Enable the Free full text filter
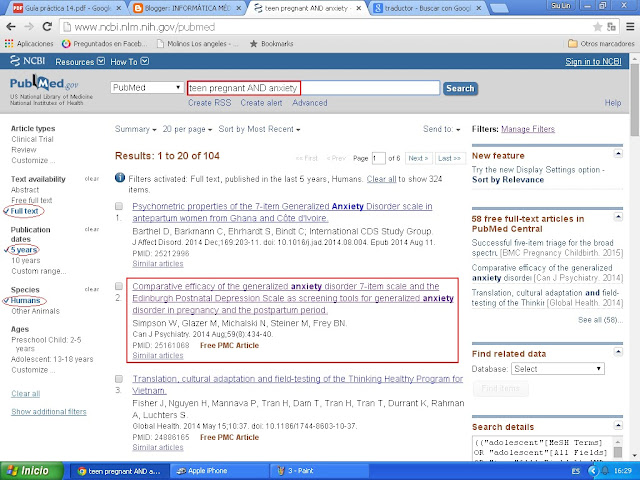This screenshot has height=480, width=640. [32, 200]
